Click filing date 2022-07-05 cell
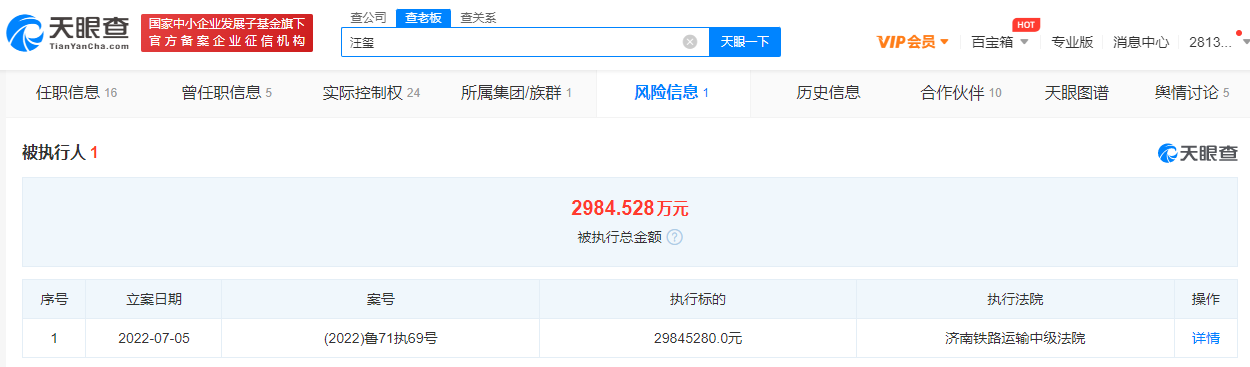 tap(154, 338)
